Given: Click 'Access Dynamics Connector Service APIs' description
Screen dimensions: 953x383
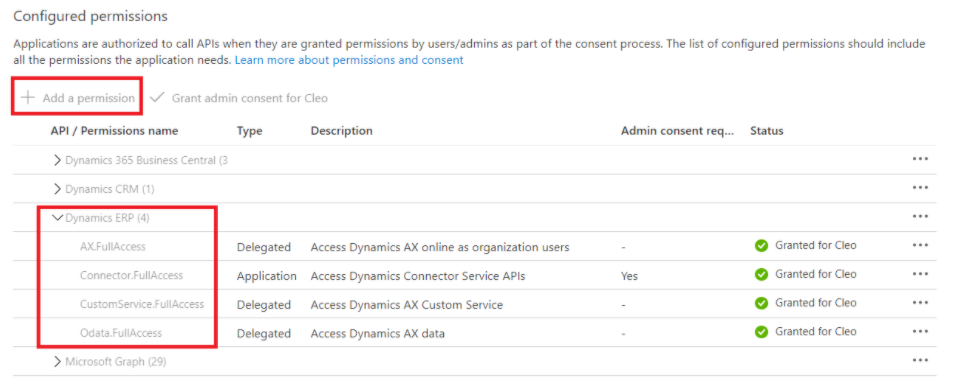Looking at the screenshot, I should (418, 275).
